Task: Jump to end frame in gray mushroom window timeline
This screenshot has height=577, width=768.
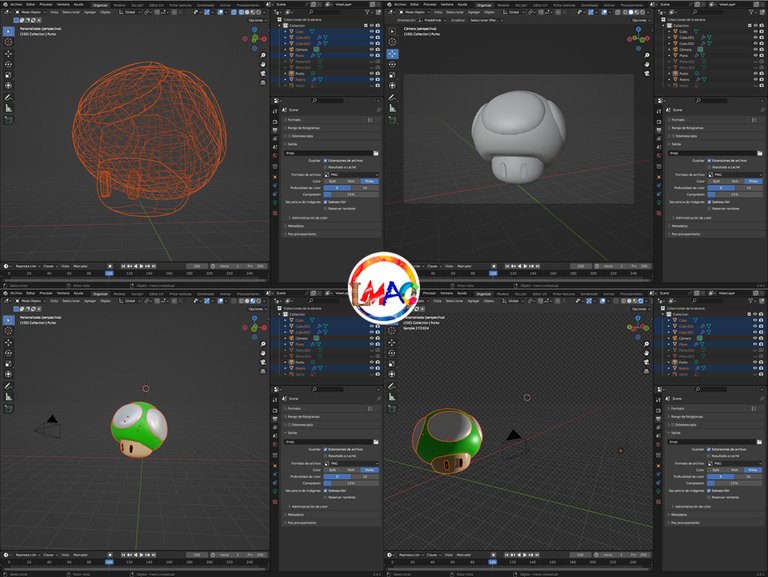Action: (538, 266)
